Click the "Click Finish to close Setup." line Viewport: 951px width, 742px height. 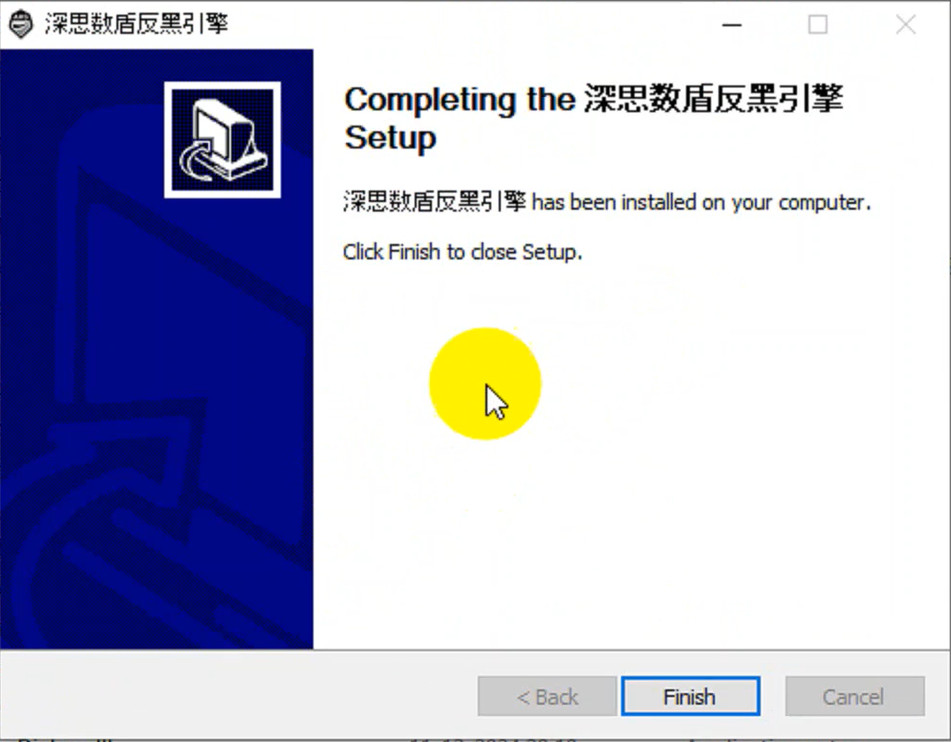(462, 252)
